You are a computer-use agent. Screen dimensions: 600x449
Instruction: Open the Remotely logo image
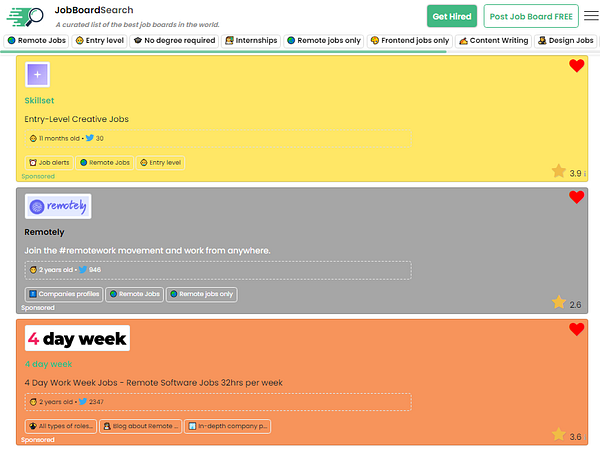[x=58, y=206]
